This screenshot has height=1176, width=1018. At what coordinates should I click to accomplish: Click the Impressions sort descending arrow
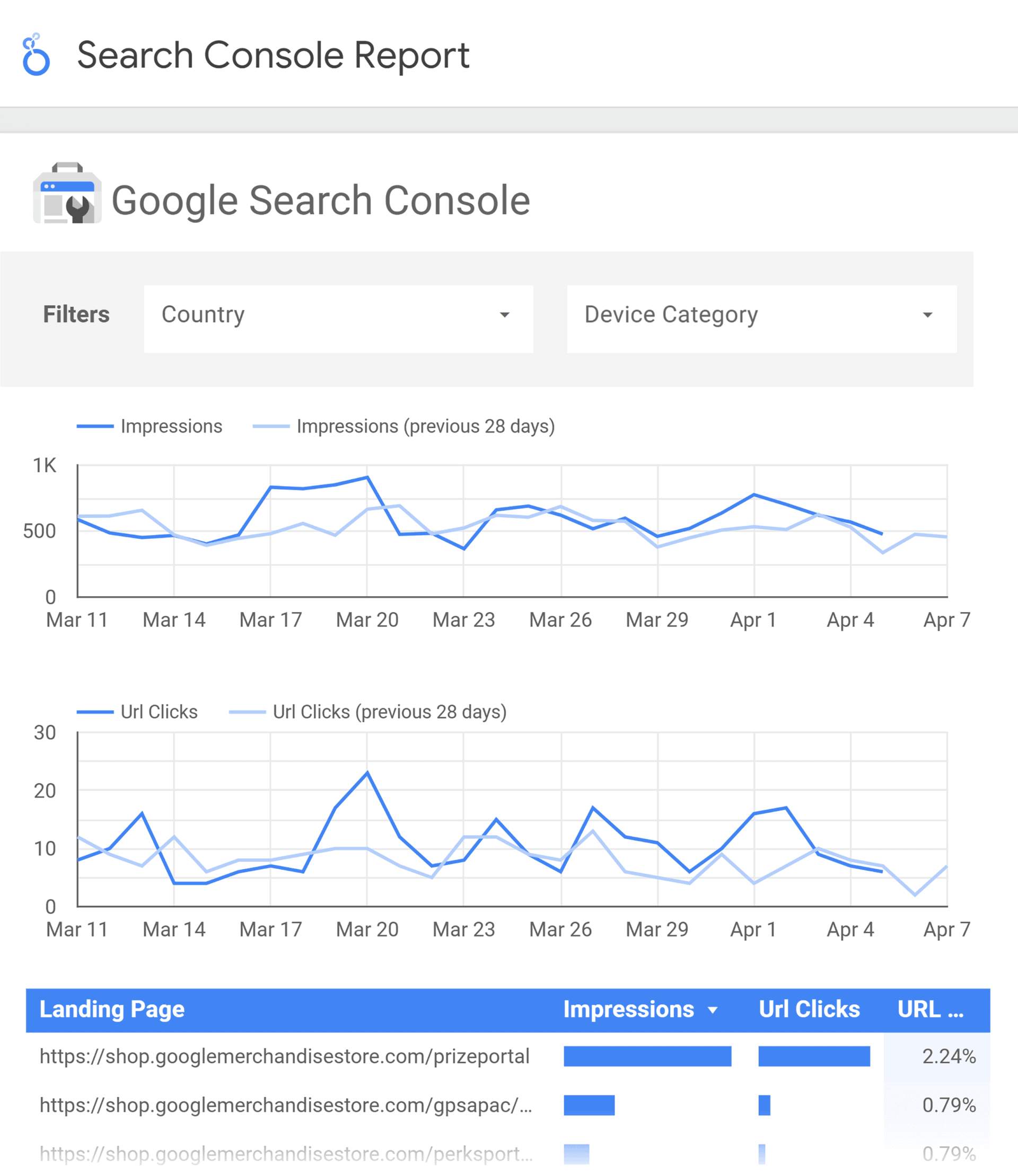(713, 1011)
